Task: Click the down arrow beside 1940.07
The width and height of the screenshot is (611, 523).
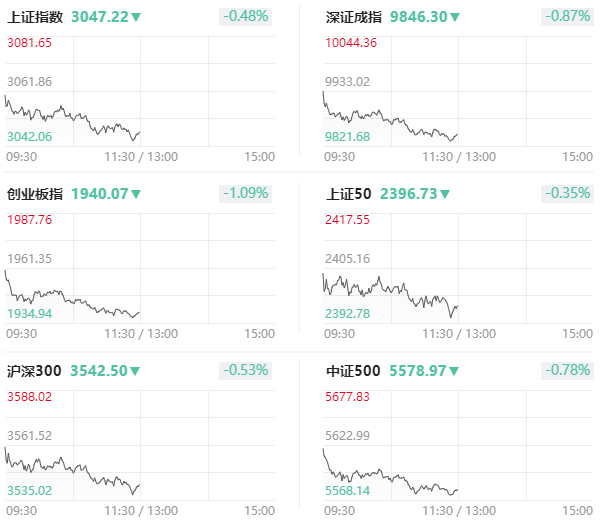Action: tap(136, 194)
